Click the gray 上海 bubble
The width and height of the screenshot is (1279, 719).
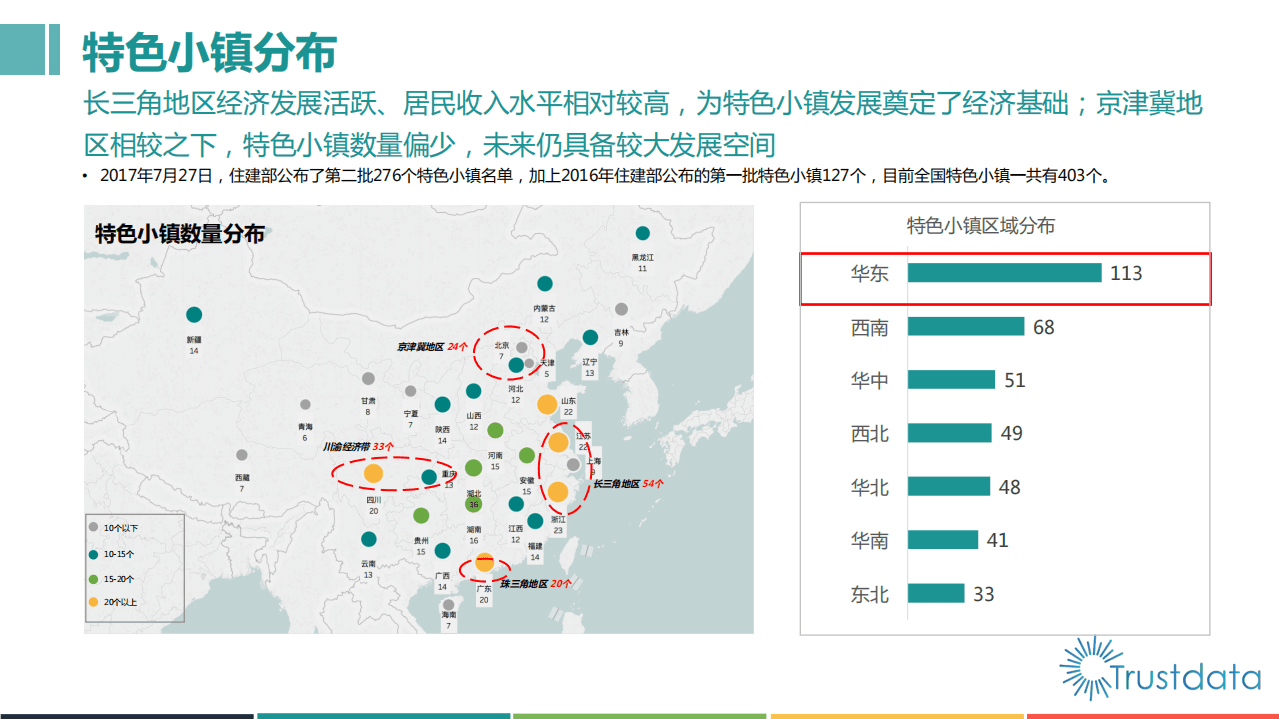coord(573,464)
